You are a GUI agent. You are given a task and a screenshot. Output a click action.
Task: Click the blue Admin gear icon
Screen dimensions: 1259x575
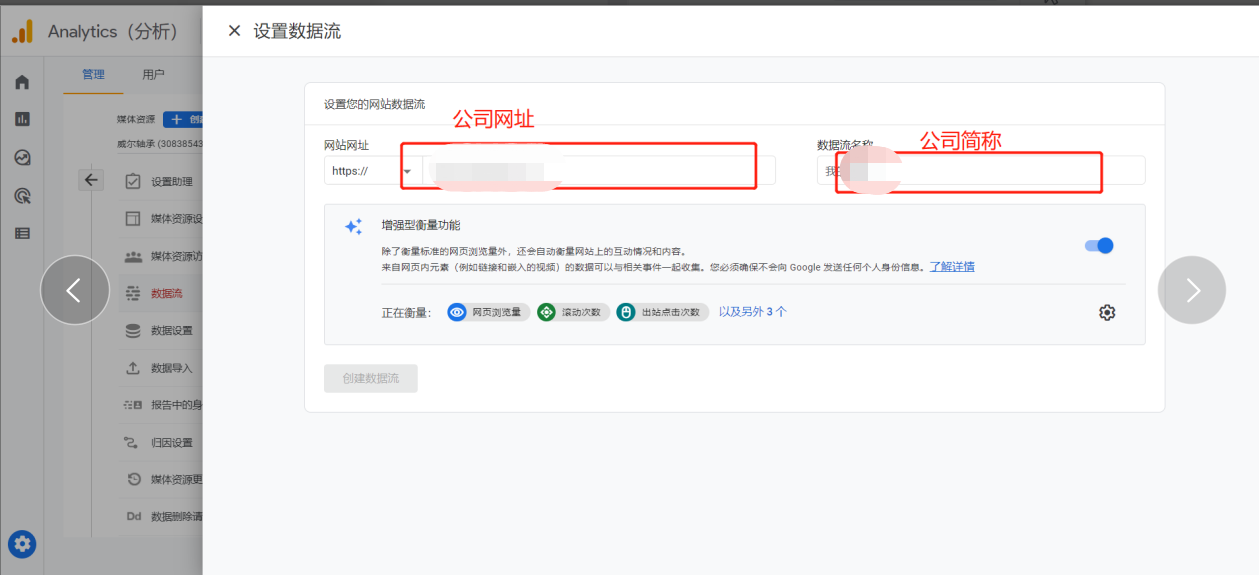(22, 544)
